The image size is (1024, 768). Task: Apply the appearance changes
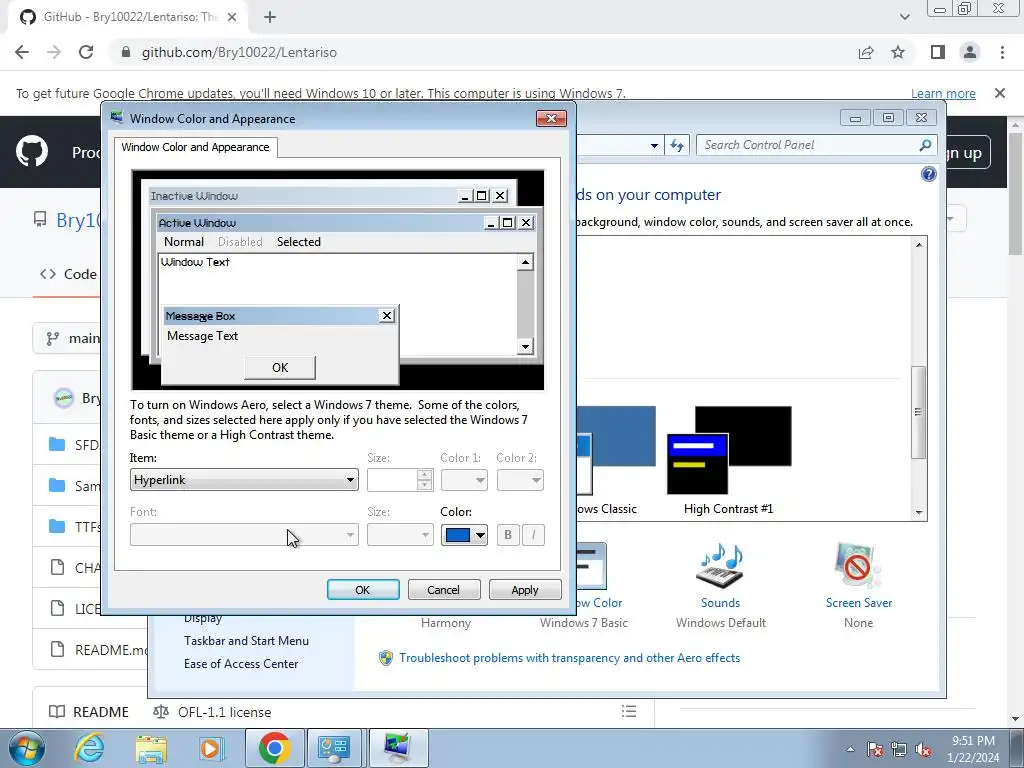click(525, 590)
